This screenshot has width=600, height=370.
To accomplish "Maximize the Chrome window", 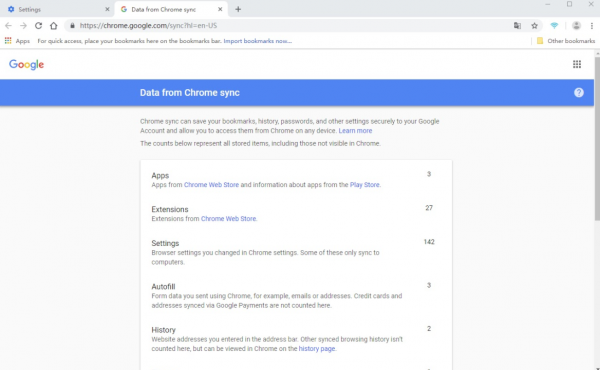I will coord(569,5).
